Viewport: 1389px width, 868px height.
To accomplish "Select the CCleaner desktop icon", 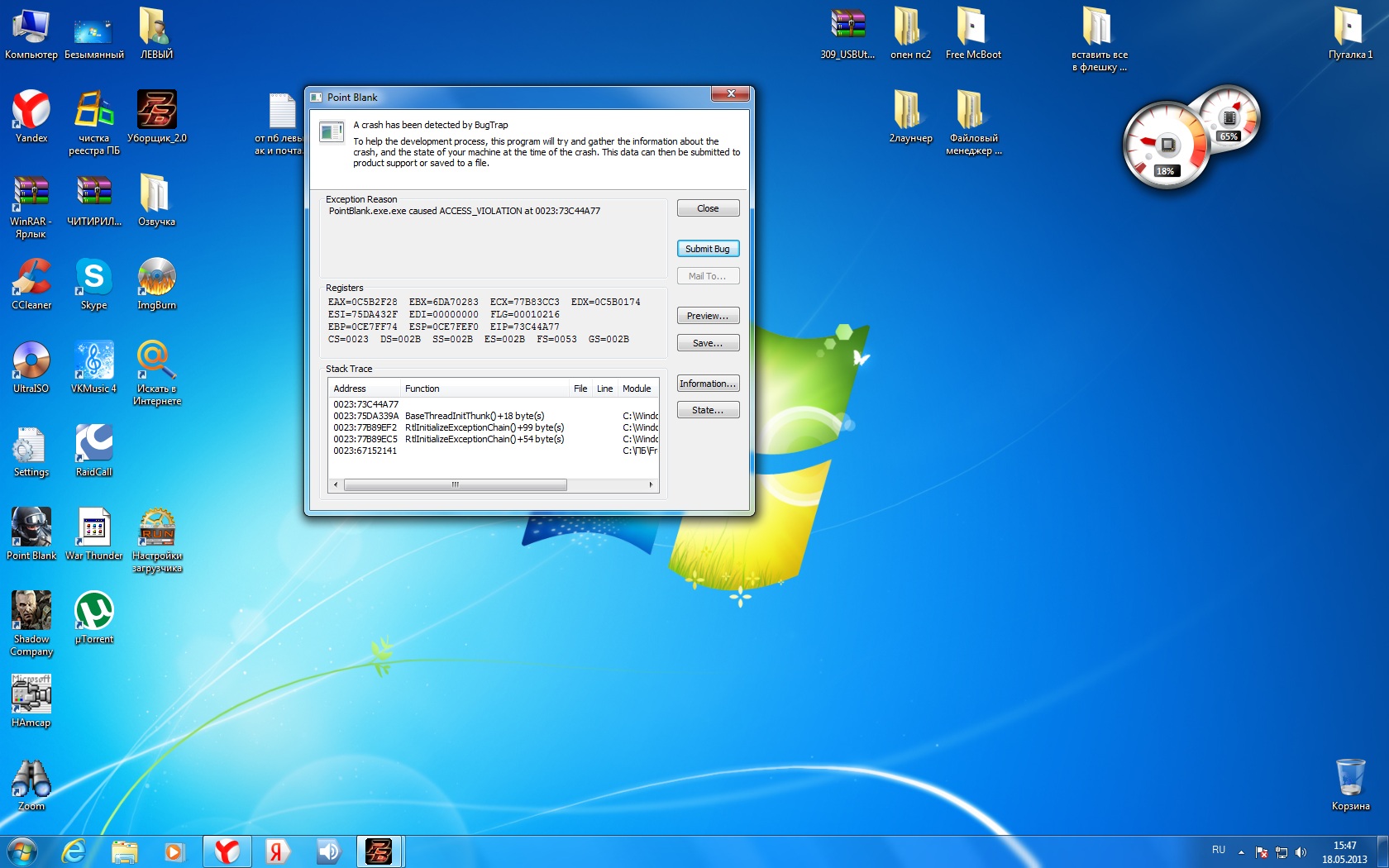I will tap(31, 284).
